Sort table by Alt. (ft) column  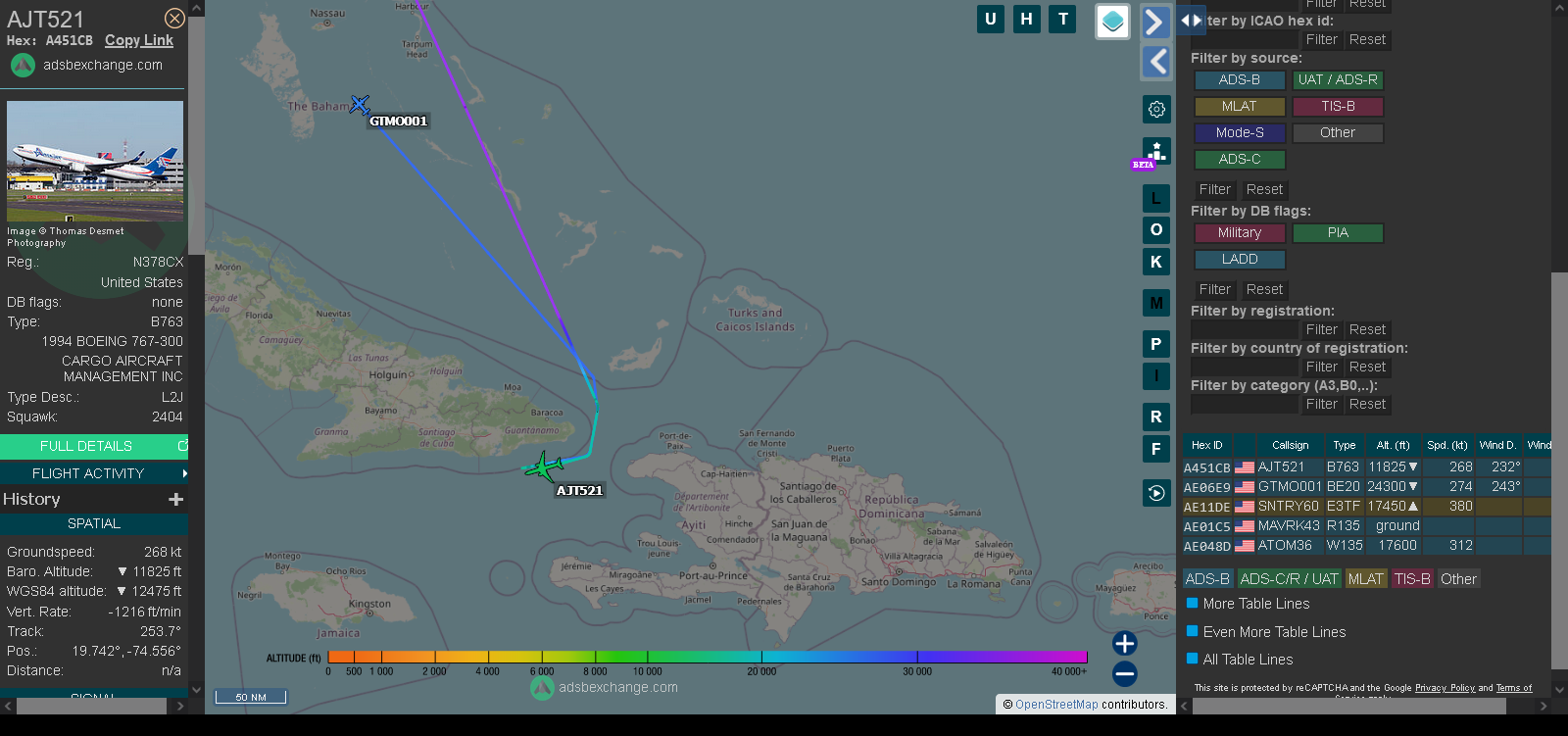[x=1393, y=445]
